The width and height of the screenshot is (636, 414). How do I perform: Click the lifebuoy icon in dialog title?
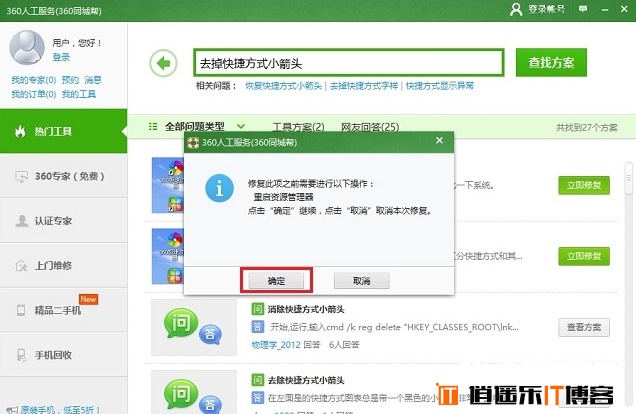tap(193, 143)
